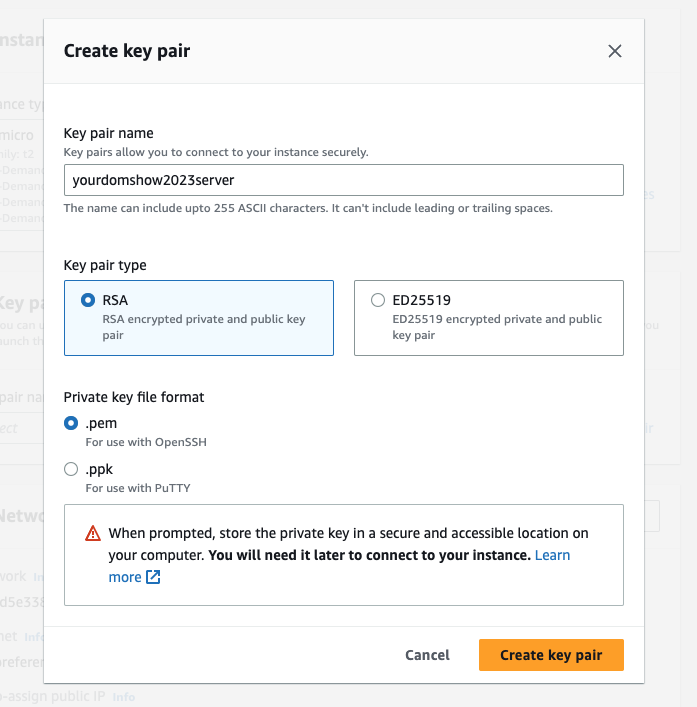Cancel the key pair creation

pos(427,655)
